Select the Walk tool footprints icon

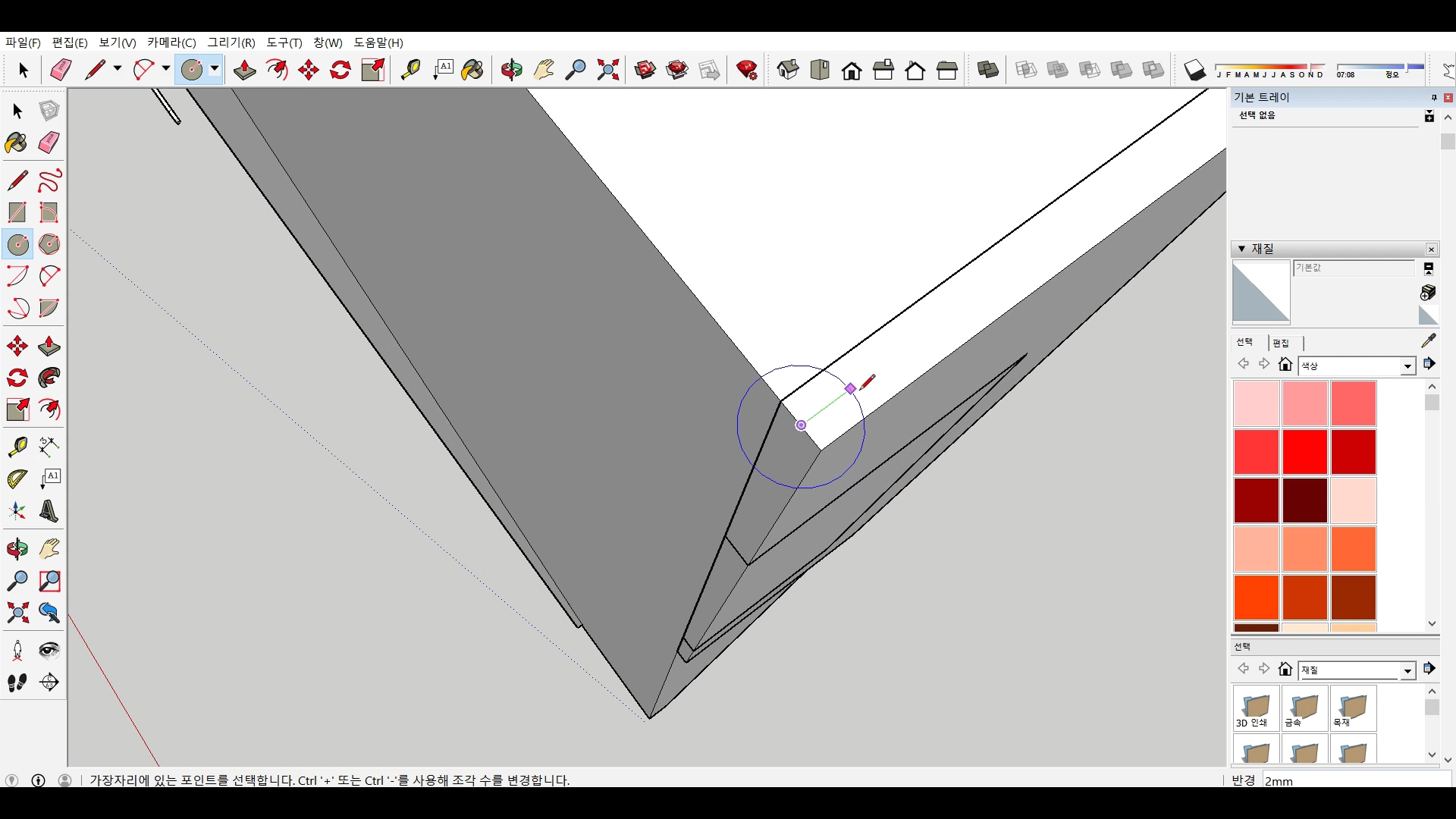(x=17, y=682)
